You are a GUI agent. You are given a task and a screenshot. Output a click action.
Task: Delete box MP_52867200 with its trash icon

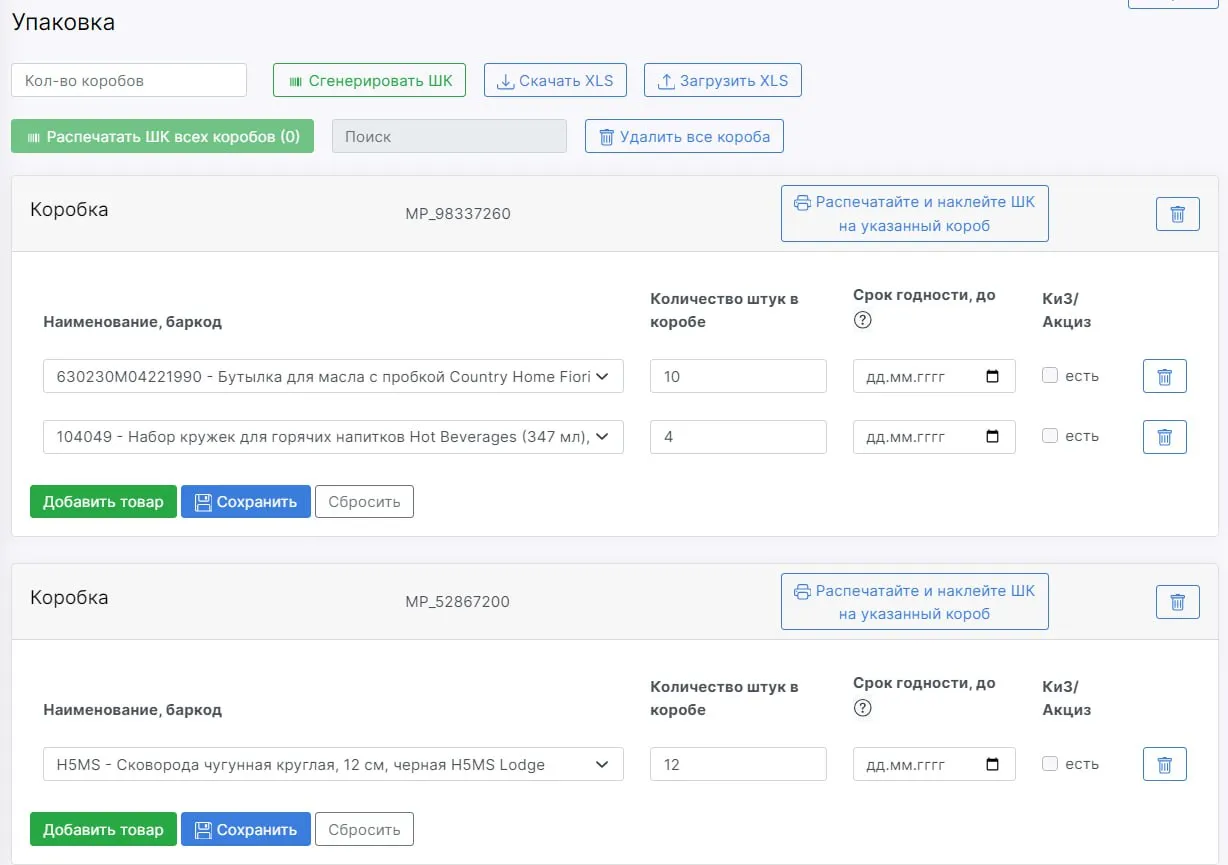tap(1177, 602)
